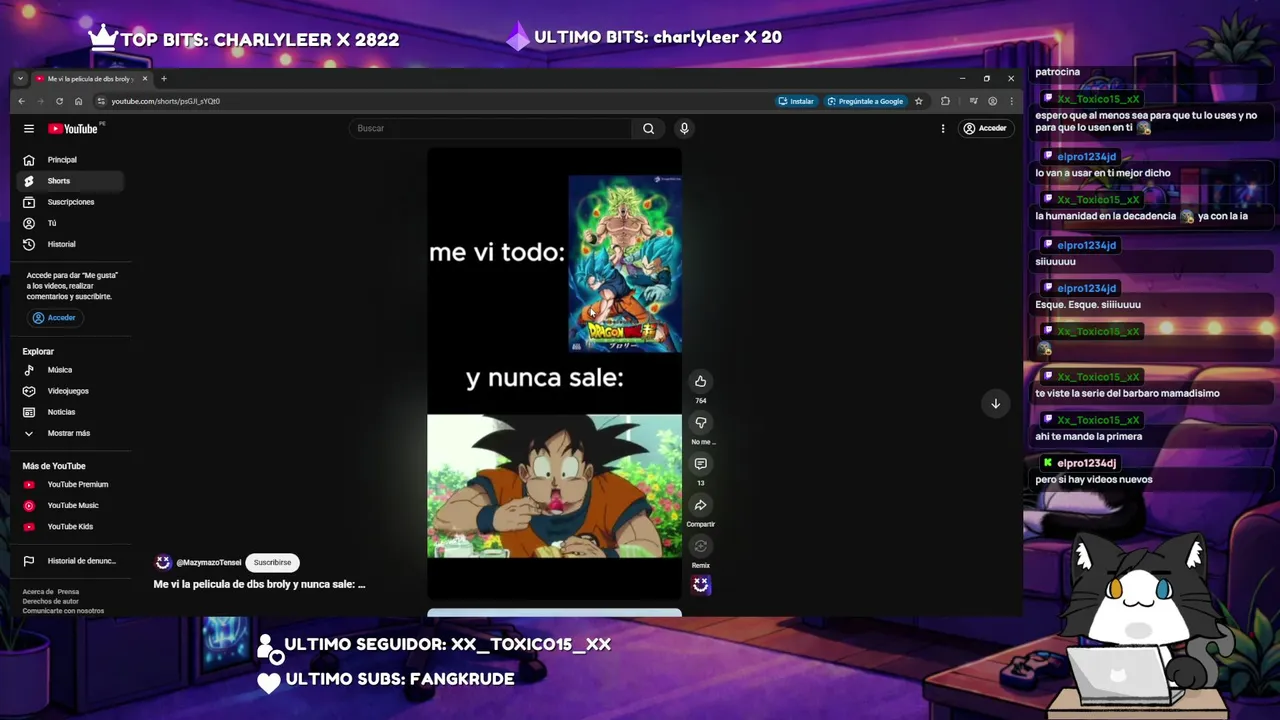Viewport: 1280px width, 720px height.
Task: Bookmark page with star icon
Action: (918, 101)
